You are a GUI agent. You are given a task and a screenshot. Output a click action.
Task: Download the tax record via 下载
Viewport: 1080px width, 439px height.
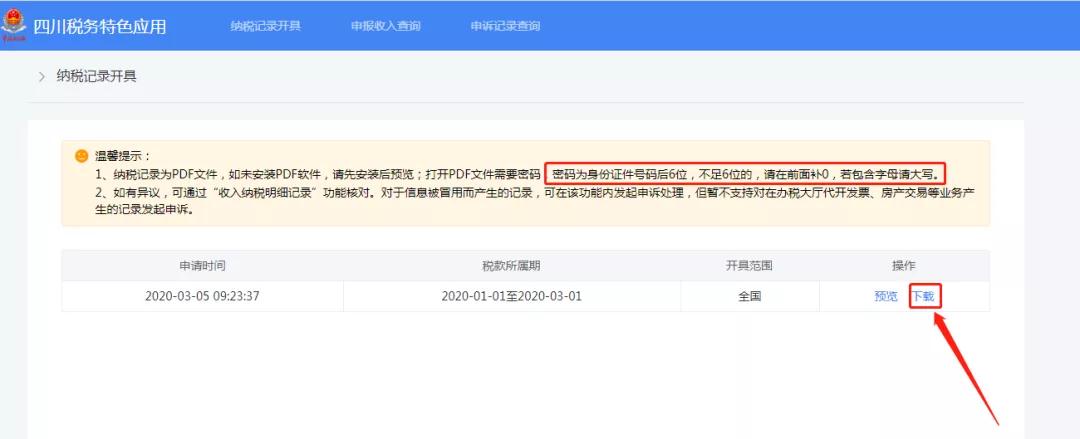coord(923,296)
